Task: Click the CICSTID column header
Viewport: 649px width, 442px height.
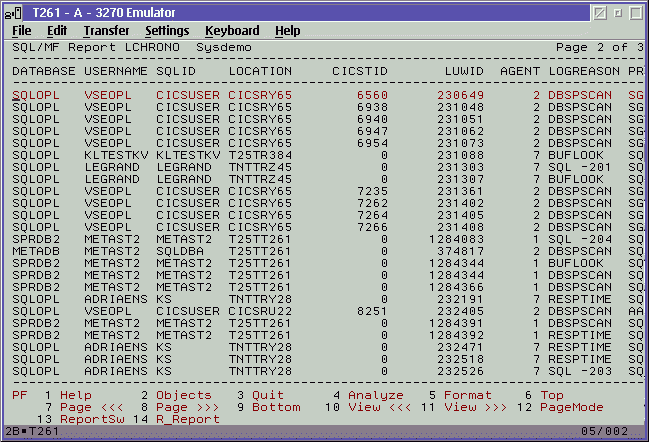Action: coord(360,71)
